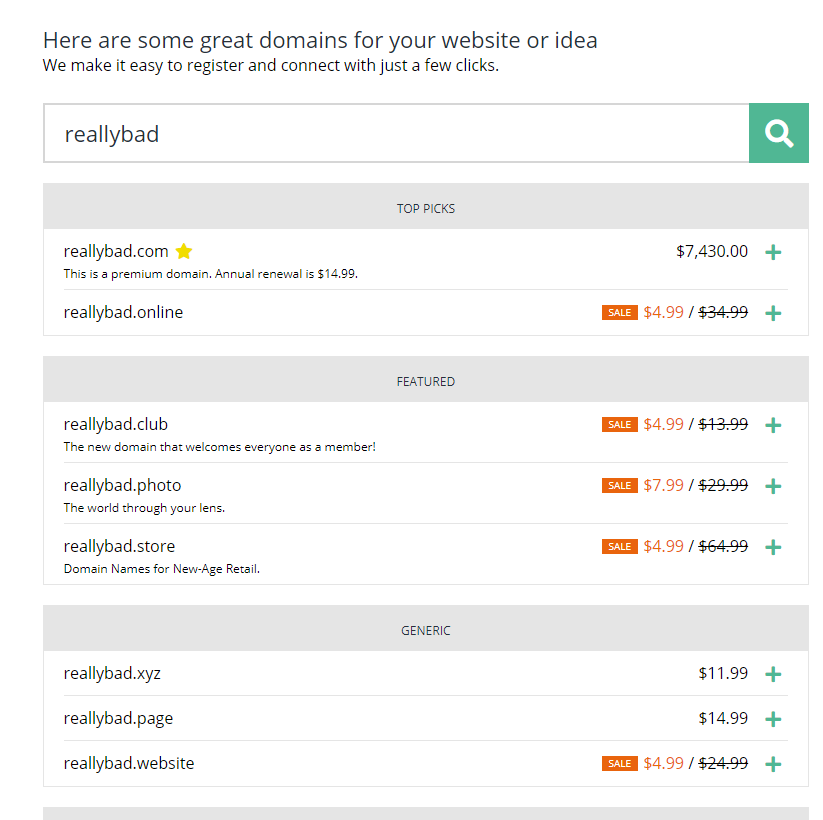
Task: Select the reallybad.photo domain name
Action: pyautogui.click(x=122, y=485)
